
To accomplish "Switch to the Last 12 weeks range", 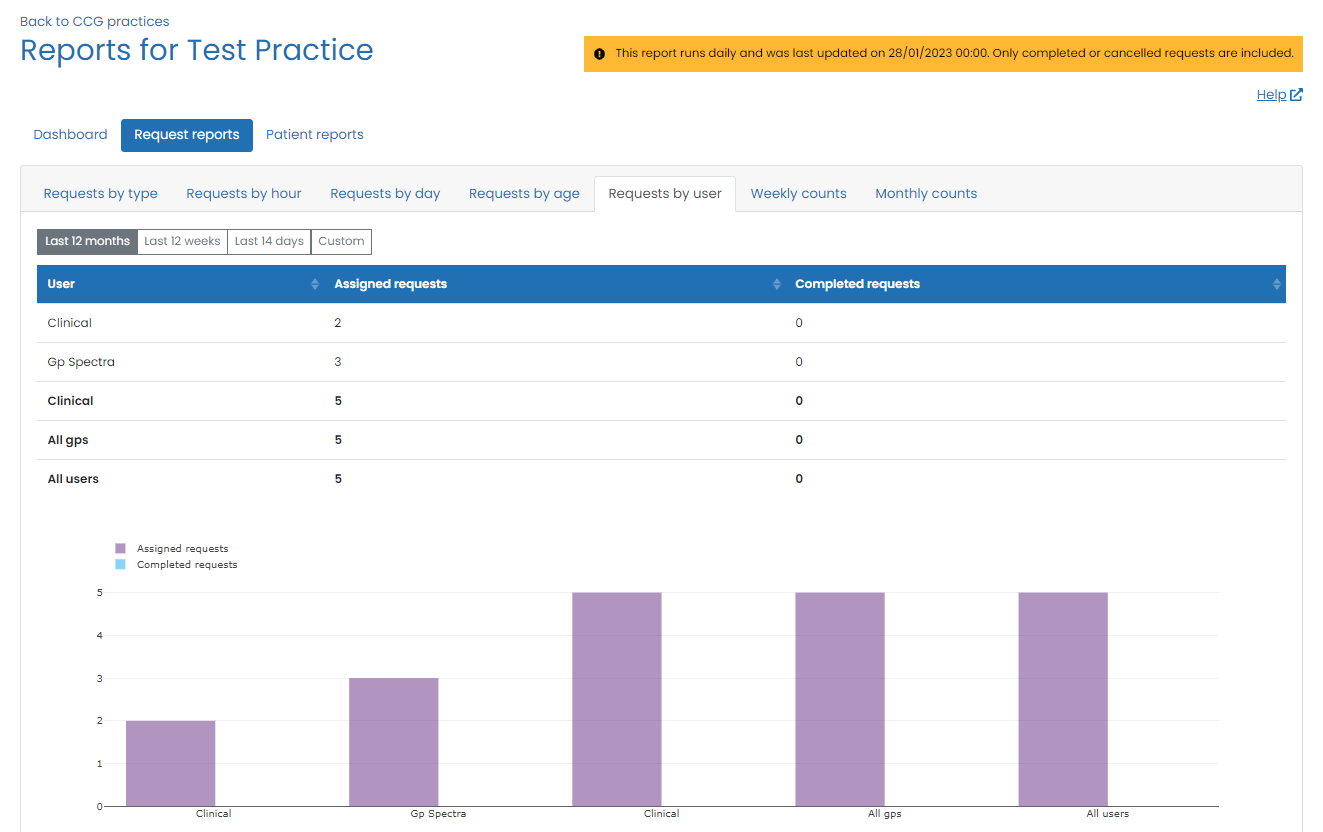I will 182,241.
